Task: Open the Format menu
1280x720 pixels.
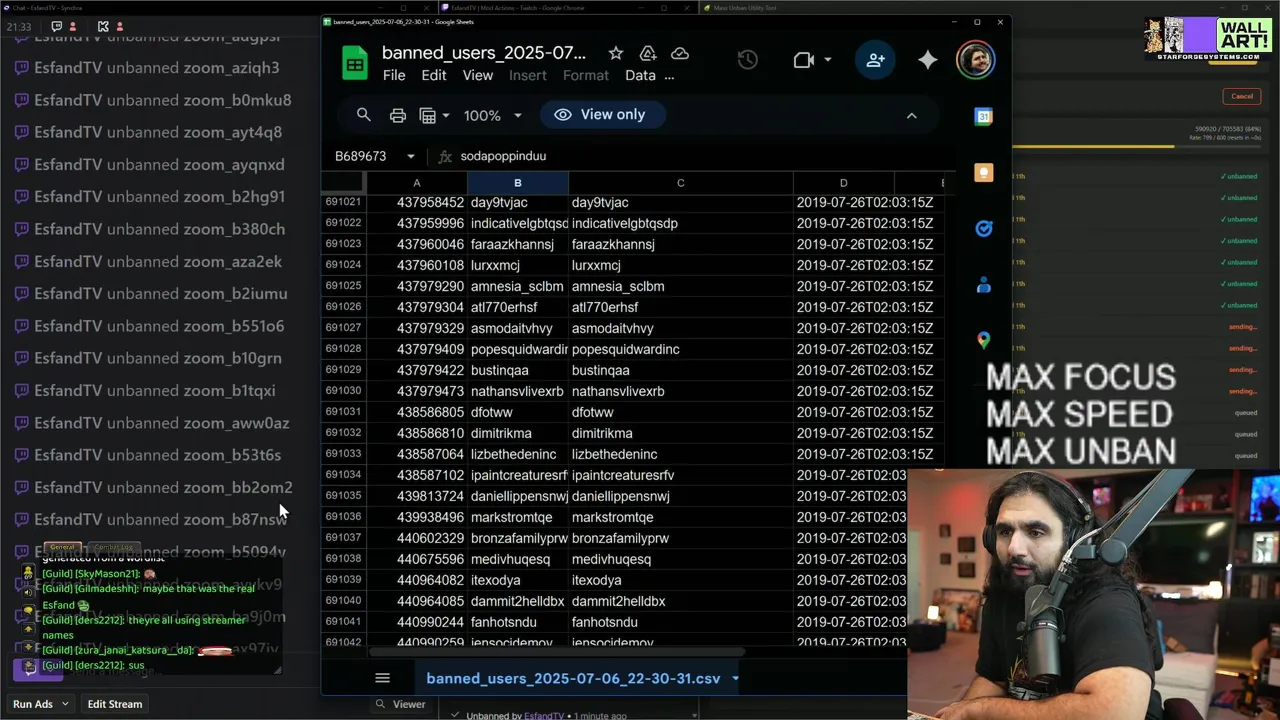Action: 586,75
